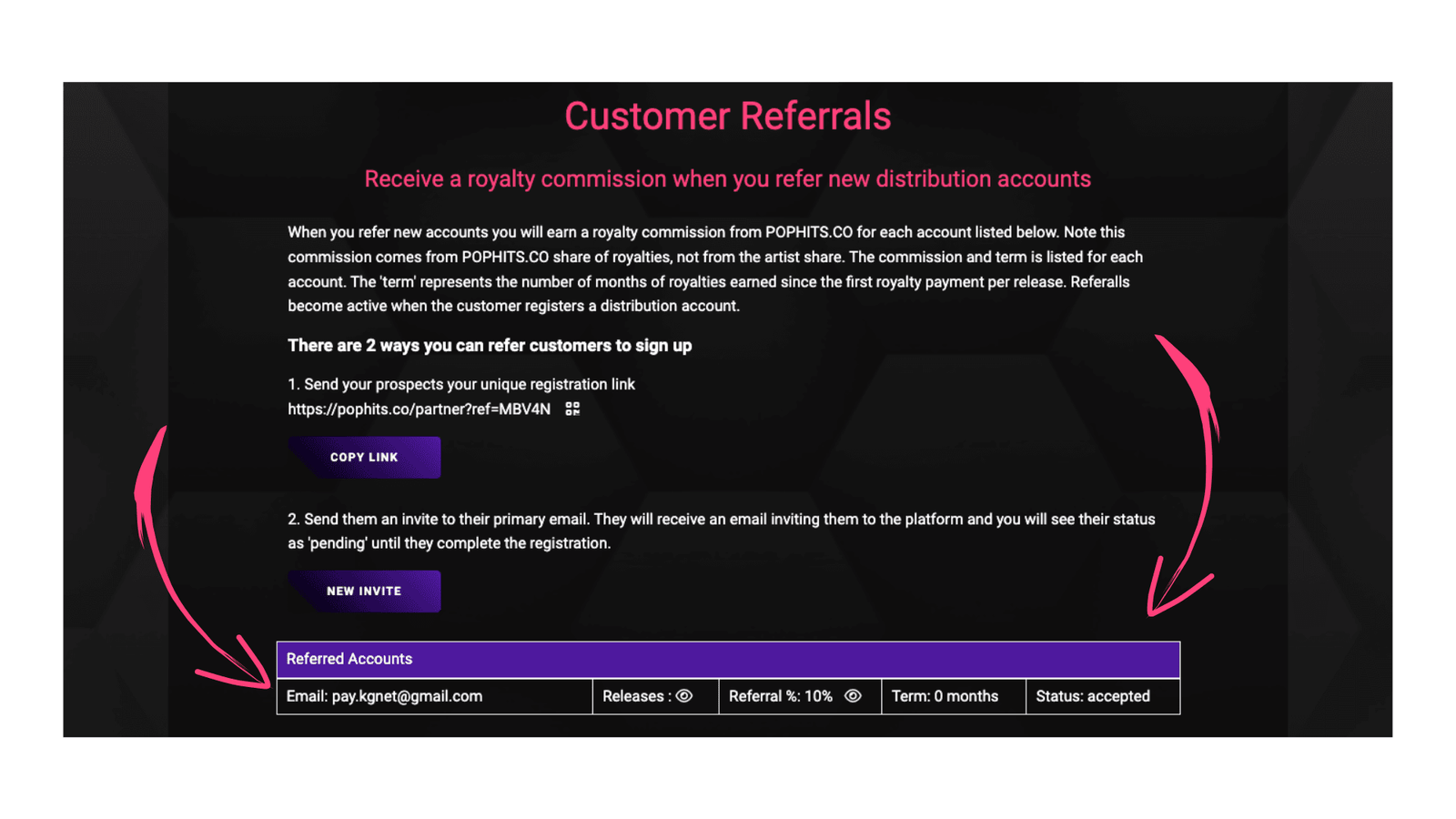The height and width of the screenshot is (819, 1456).
Task: Click the pophits.co partner referral URL
Action: (x=420, y=409)
